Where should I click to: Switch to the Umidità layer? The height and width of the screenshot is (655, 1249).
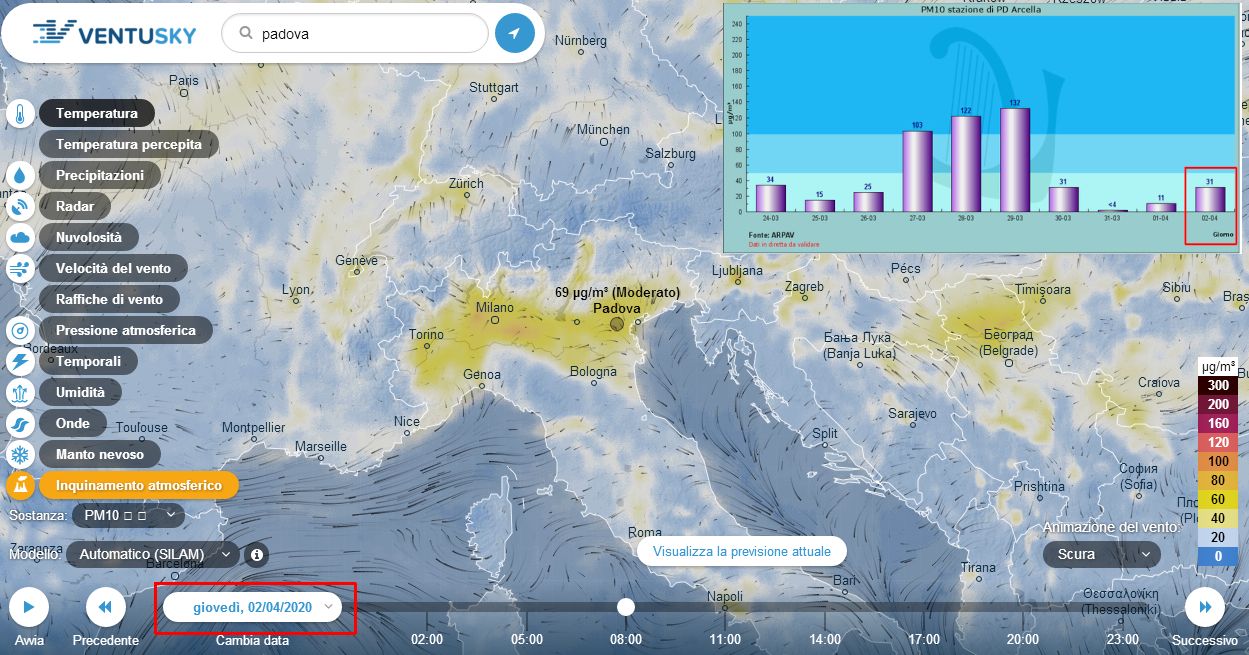80,392
